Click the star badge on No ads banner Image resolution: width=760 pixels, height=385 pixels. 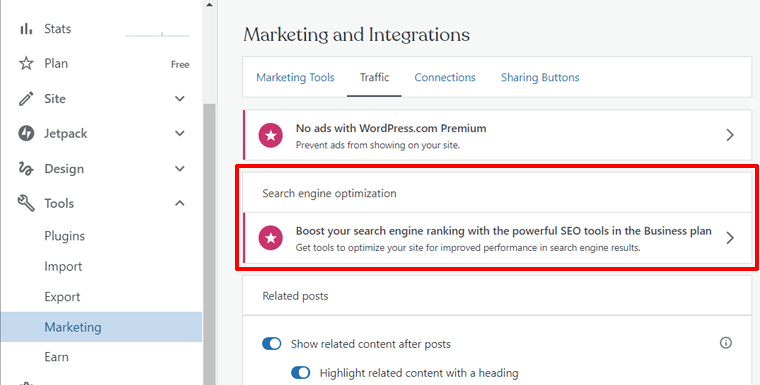pyautogui.click(x=270, y=135)
